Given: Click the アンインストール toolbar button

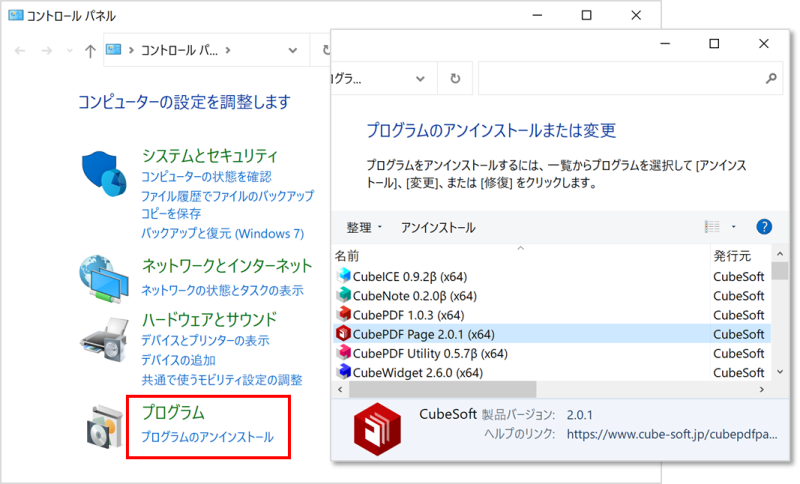Looking at the screenshot, I should (x=438, y=227).
